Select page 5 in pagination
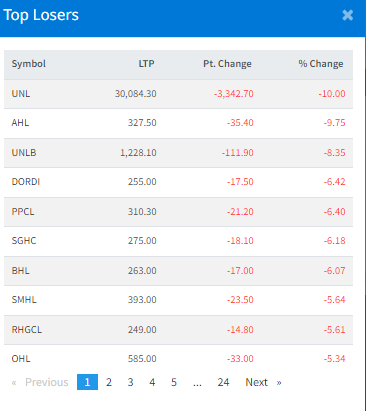The height and width of the screenshot is (411, 366). click(174, 382)
